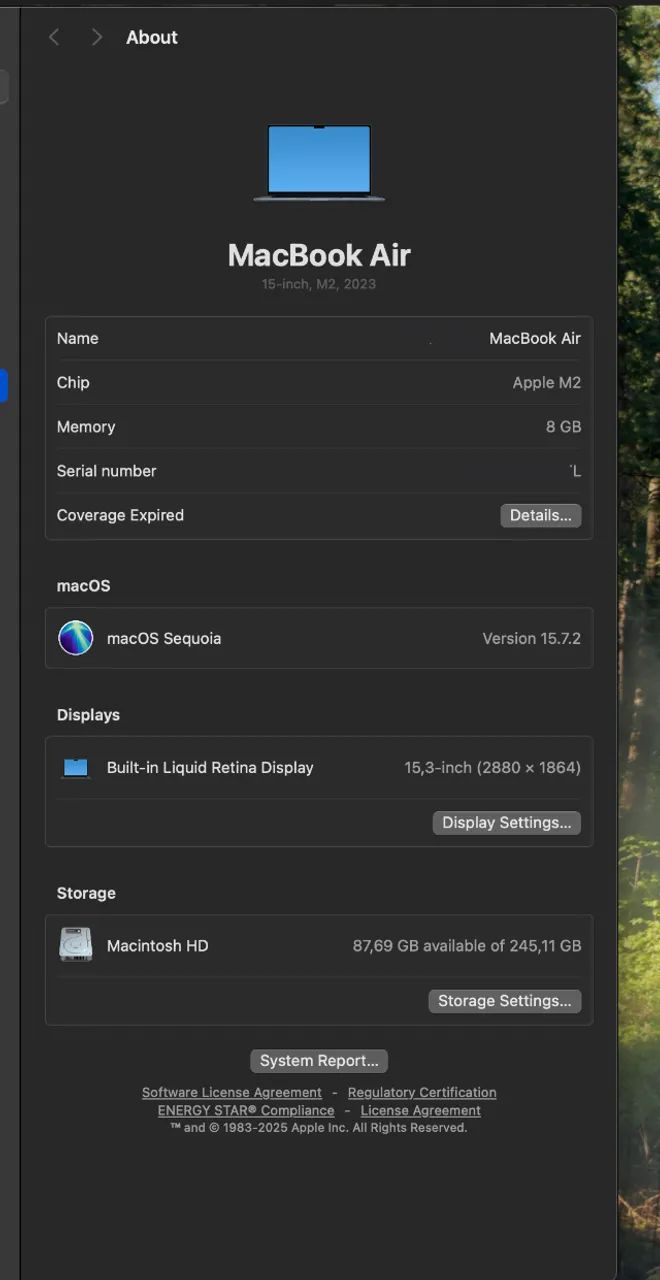This screenshot has height=1280, width=660.
Task: Click the Macintosh HD drive icon
Action: pos(76,946)
